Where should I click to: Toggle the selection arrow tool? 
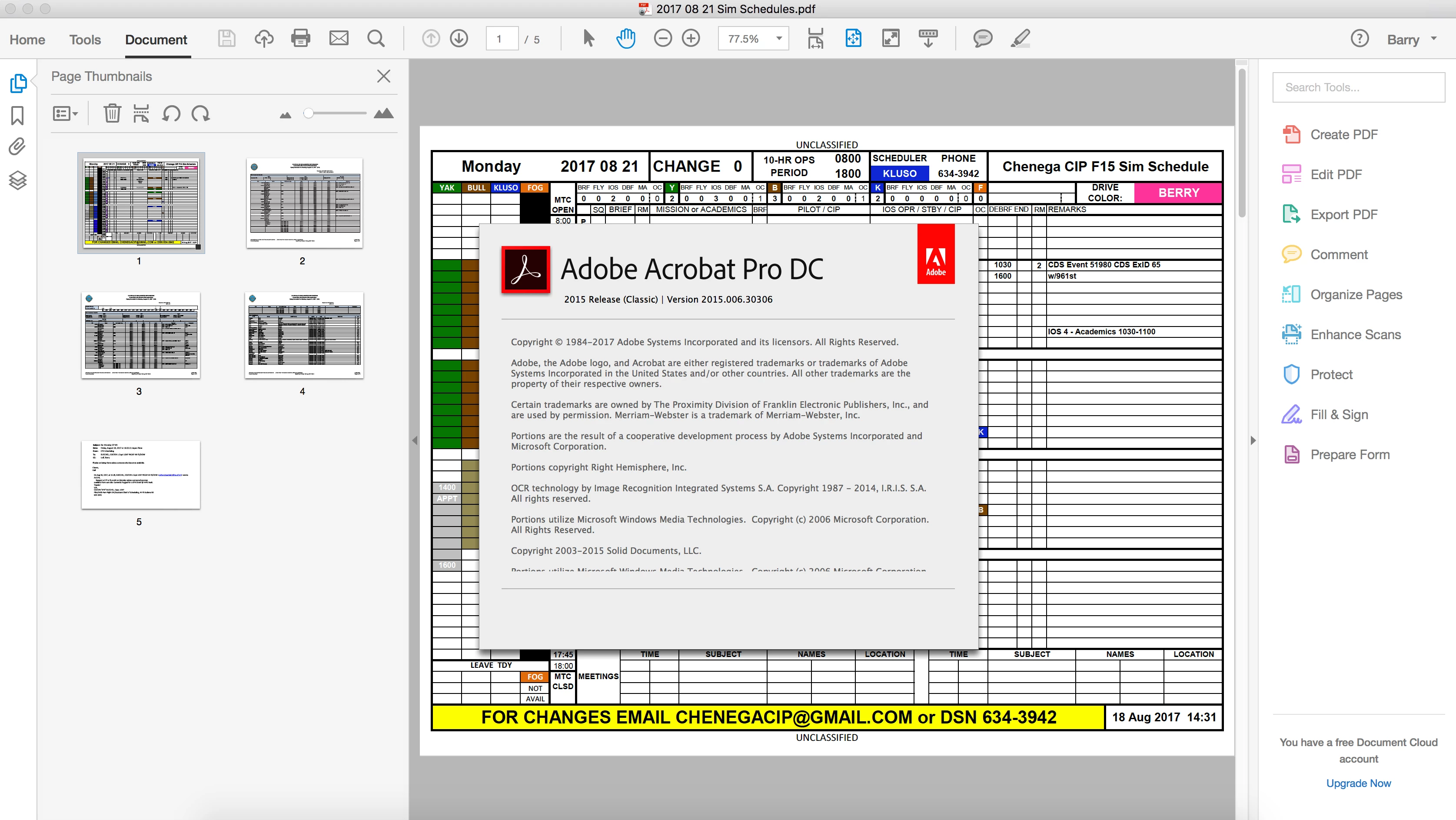[588, 38]
